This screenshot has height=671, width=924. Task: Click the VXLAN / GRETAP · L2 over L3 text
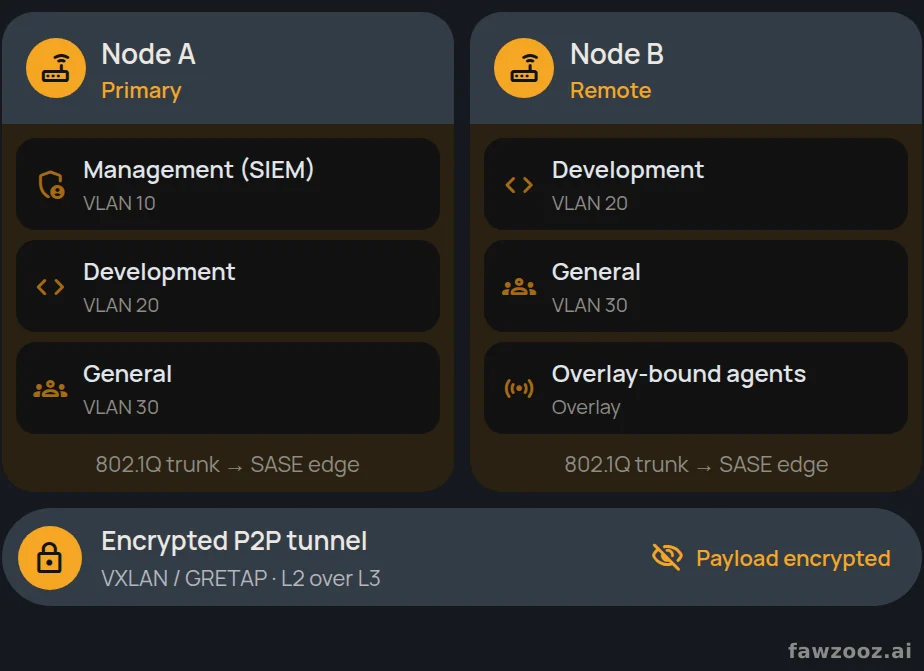coord(241,579)
